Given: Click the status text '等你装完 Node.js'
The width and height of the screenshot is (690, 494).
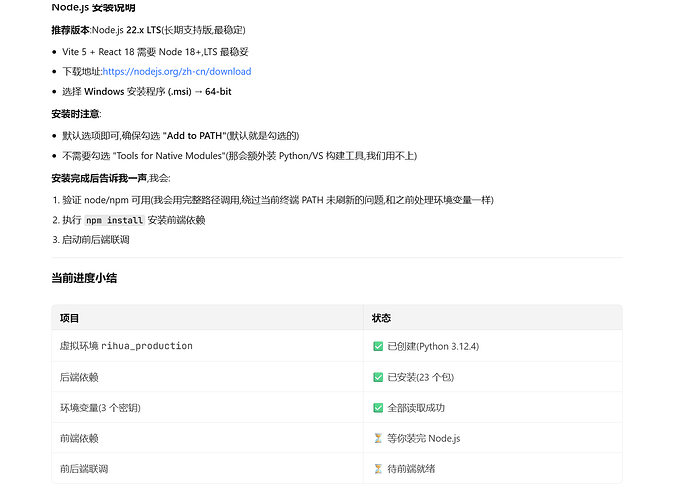Looking at the screenshot, I should [424, 438].
